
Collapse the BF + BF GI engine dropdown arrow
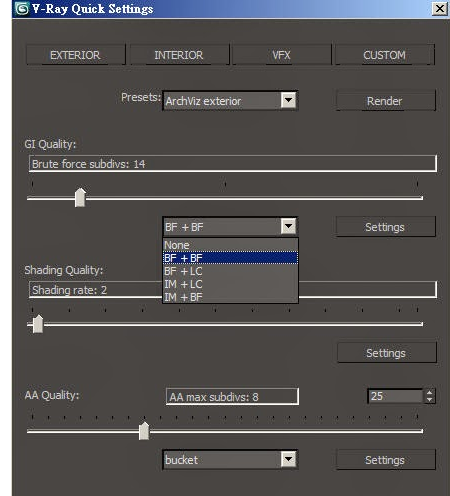click(288, 227)
